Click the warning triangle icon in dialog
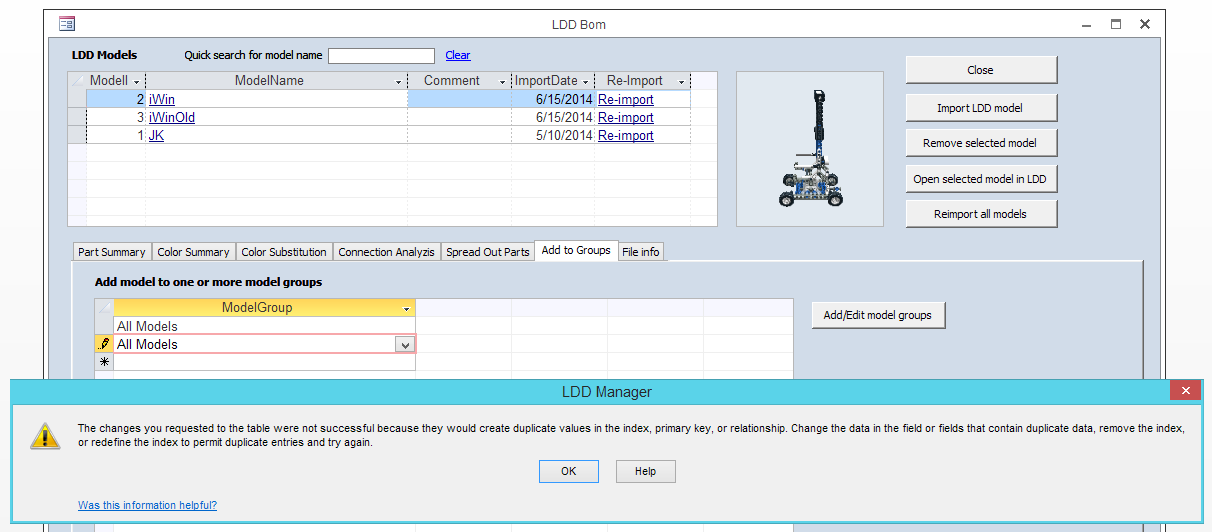 [45, 435]
